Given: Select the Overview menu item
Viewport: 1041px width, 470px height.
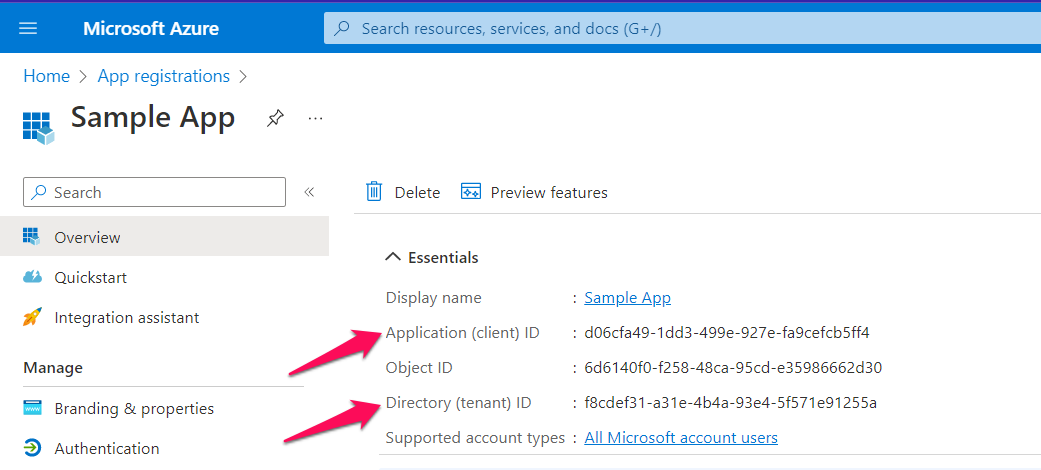Looking at the screenshot, I should (87, 237).
